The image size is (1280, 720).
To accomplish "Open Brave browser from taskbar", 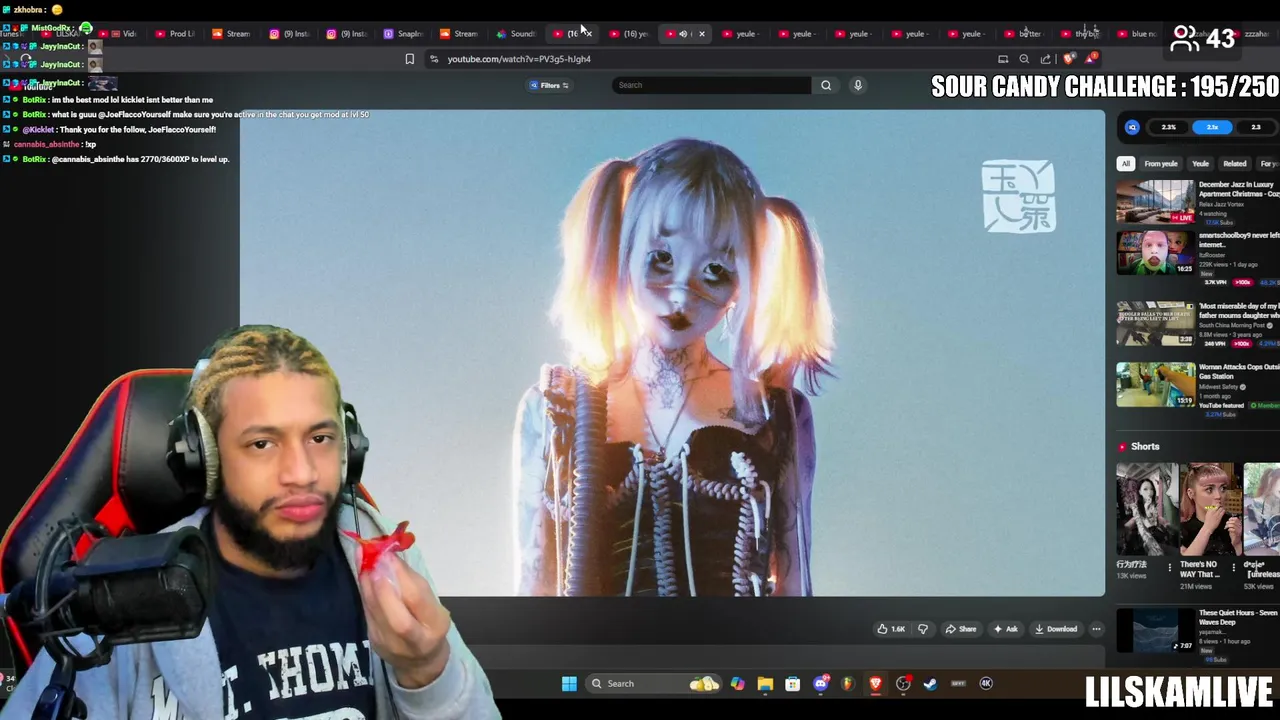I will [876, 684].
